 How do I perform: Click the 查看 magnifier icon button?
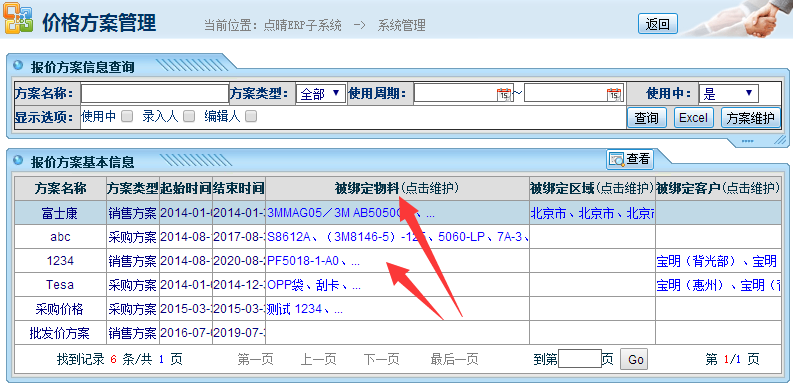pos(630,159)
